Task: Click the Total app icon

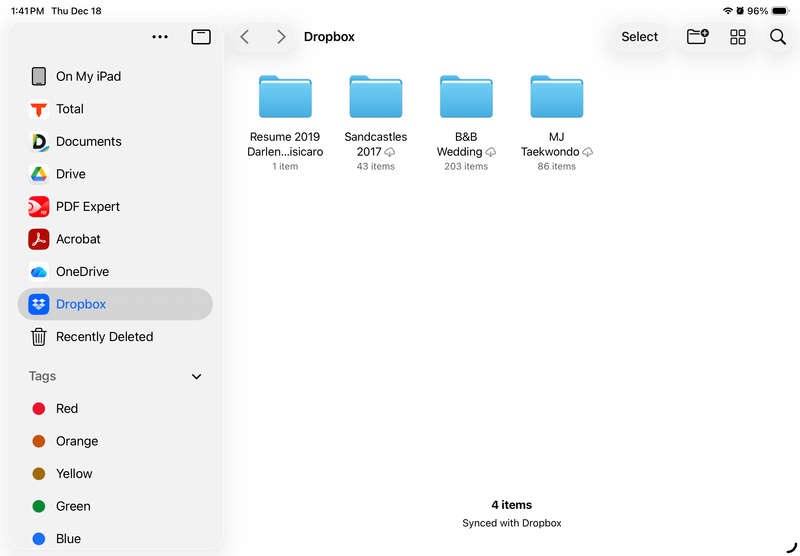Action: 39,109
